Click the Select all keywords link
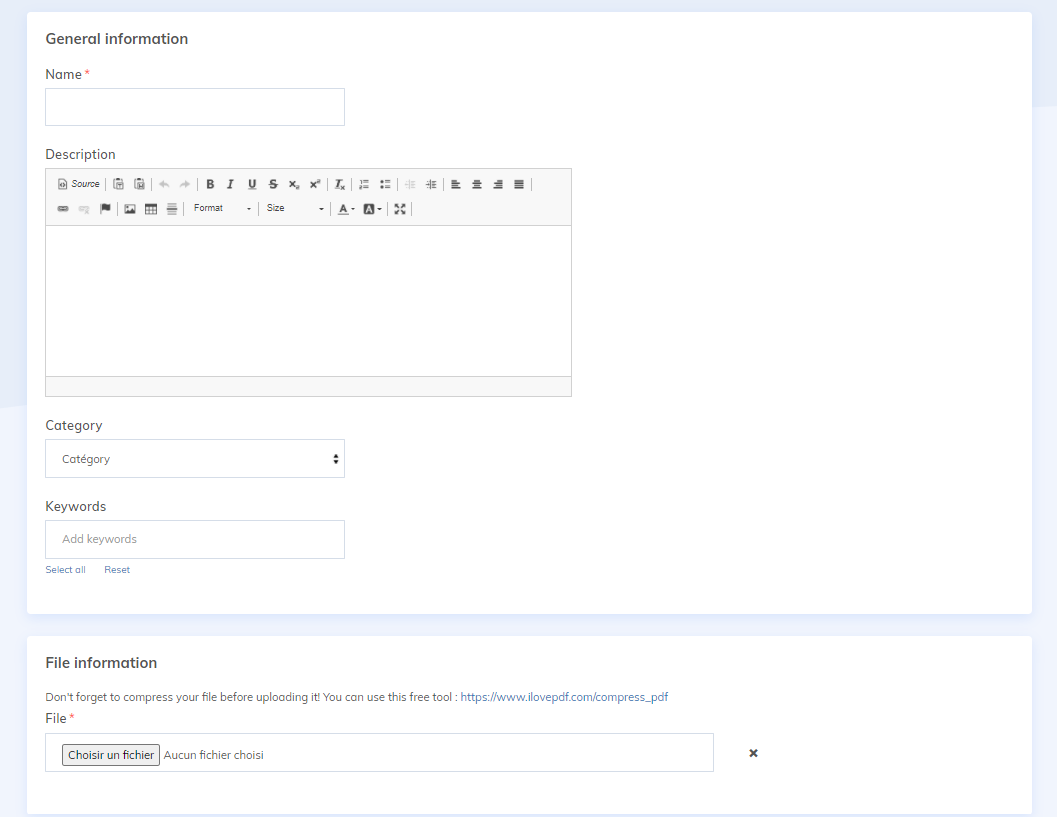The image size is (1057, 817). (x=65, y=570)
